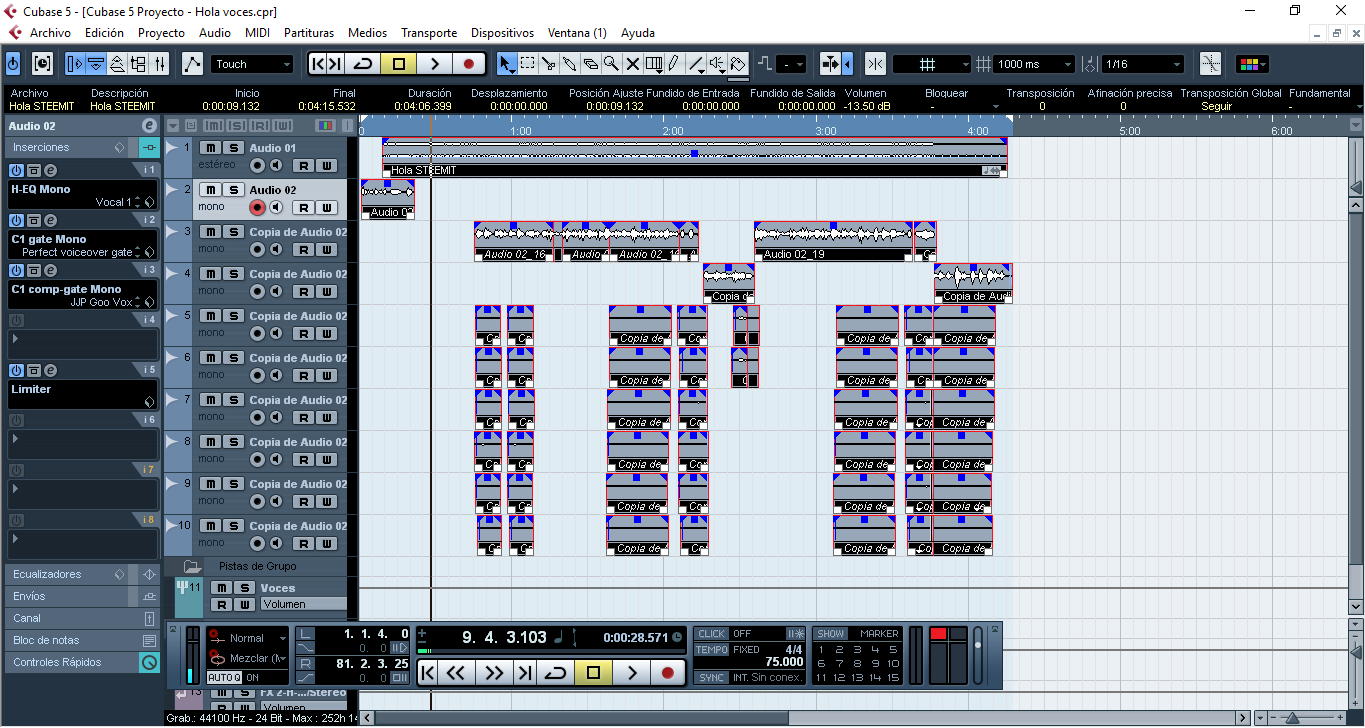Open the Archivo menu
The height and width of the screenshot is (728, 1365).
tap(50, 33)
